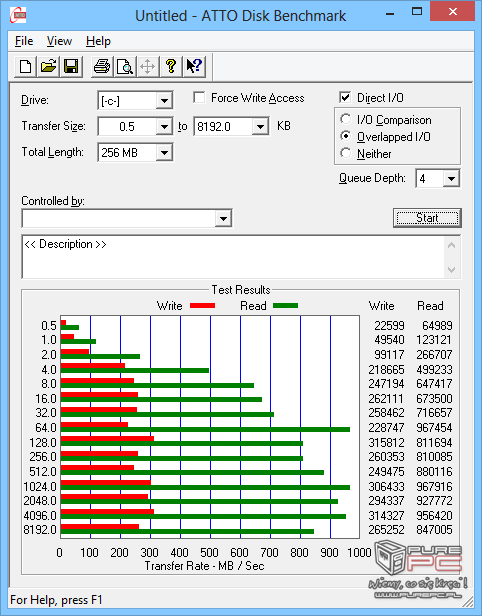Open the File menu
This screenshot has height=616, width=482.
24,41
